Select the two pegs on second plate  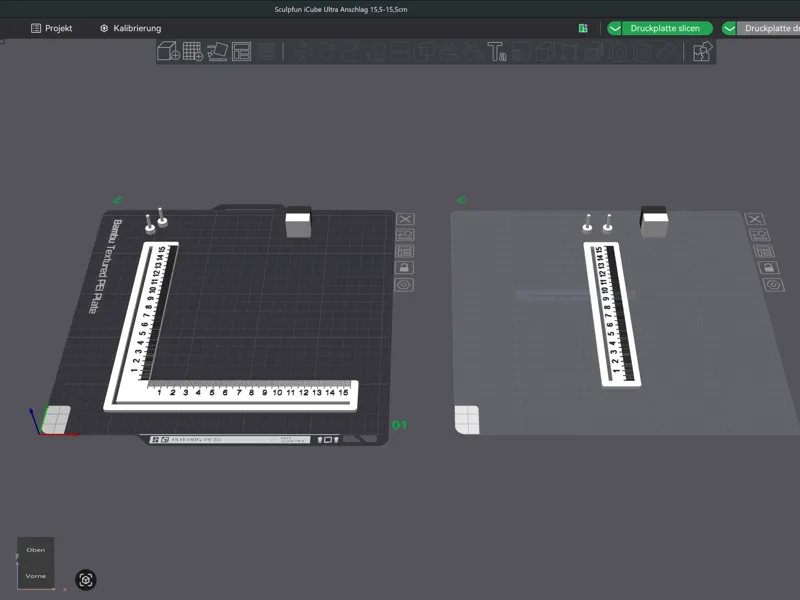tap(597, 223)
